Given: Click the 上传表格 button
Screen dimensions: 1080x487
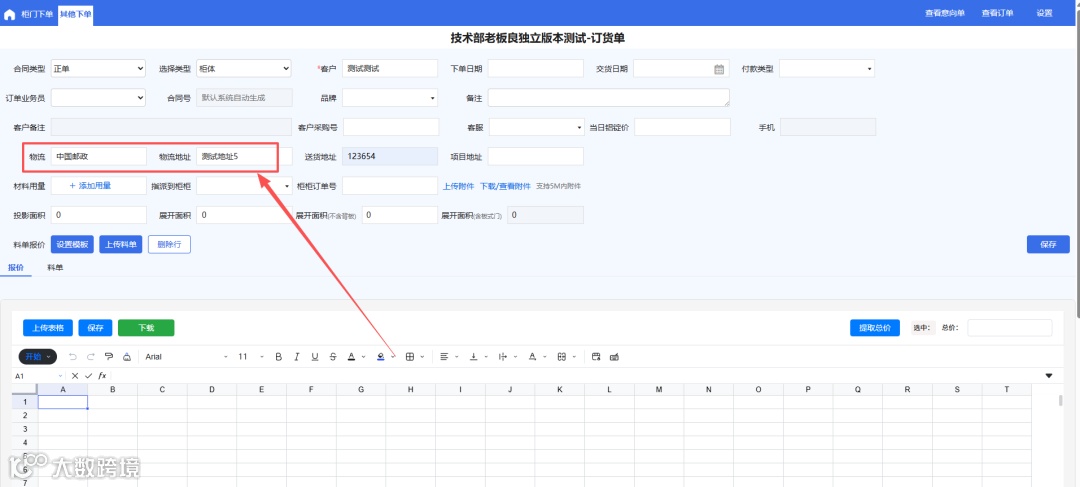Looking at the screenshot, I should coord(48,328).
